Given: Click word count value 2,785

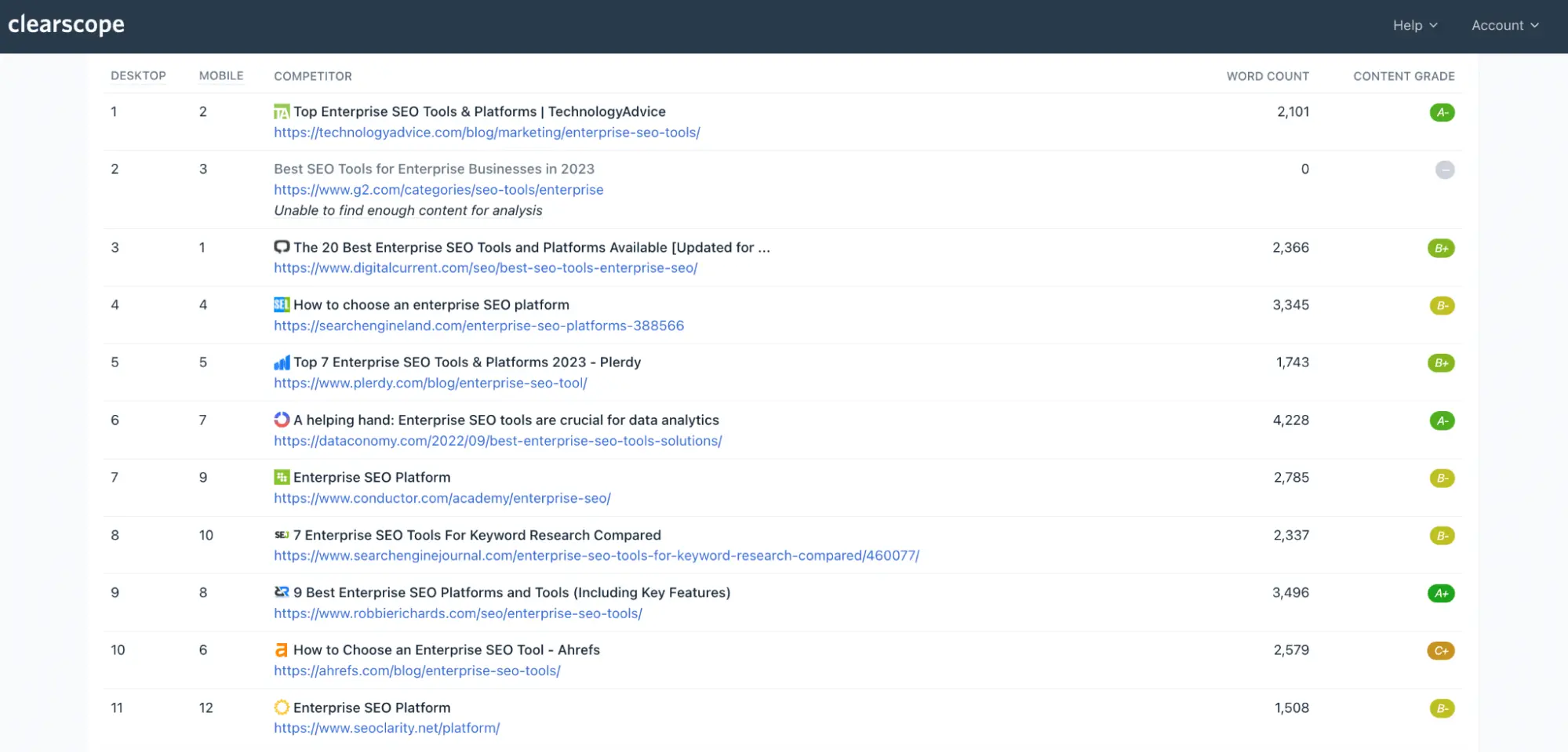Looking at the screenshot, I should coord(1291,477).
